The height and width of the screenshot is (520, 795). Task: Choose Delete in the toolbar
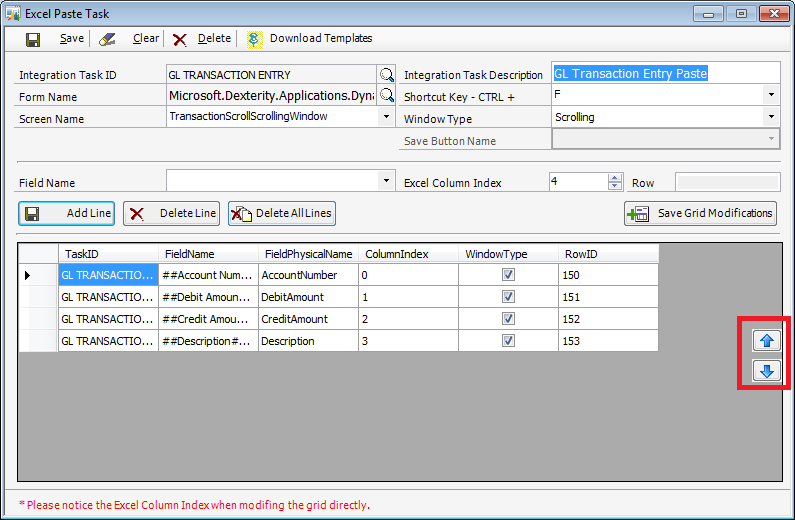coord(214,39)
